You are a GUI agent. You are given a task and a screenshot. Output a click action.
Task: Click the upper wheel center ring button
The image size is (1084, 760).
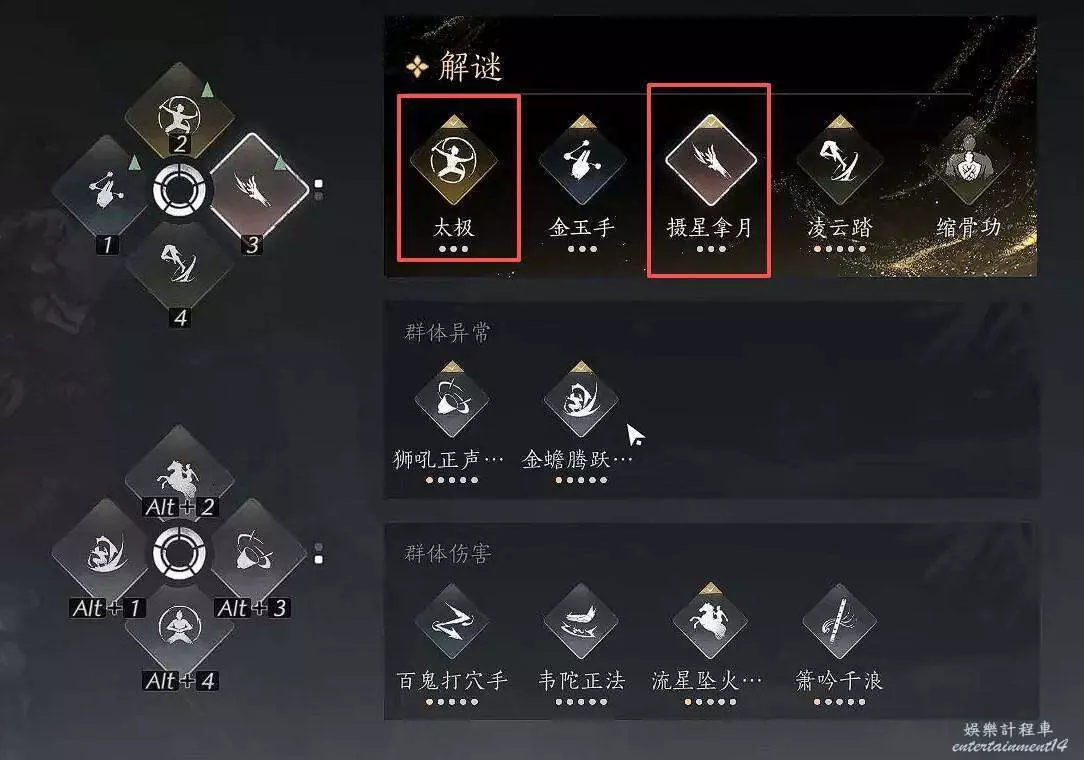(180, 189)
